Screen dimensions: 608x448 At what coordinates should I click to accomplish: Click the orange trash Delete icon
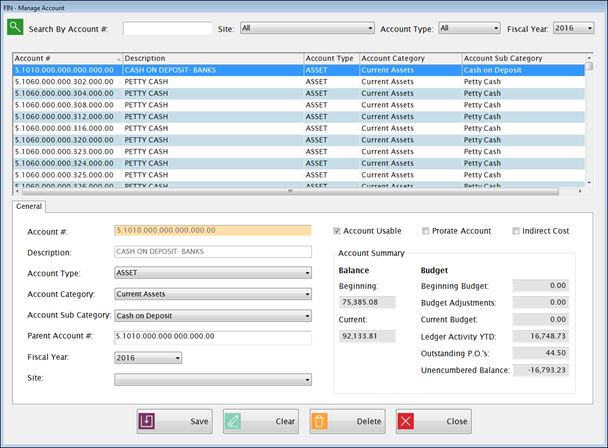click(319, 421)
